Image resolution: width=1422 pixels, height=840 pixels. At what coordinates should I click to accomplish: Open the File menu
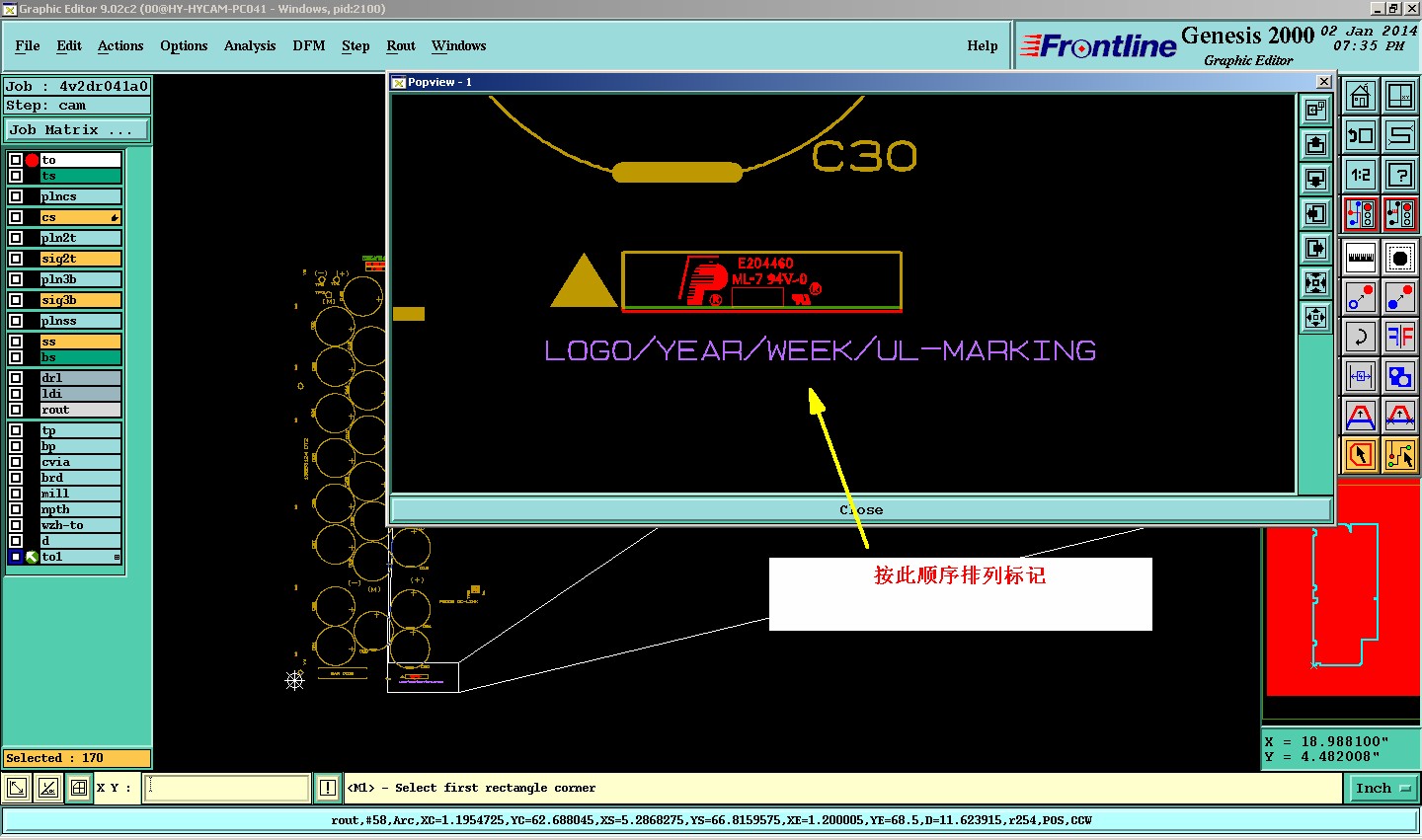(x=28, y=45)
